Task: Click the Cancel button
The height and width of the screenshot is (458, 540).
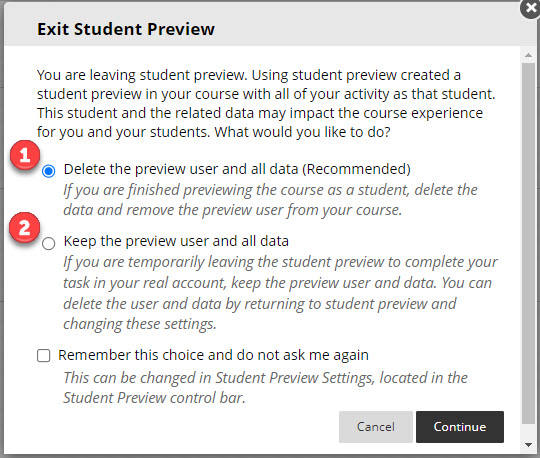Action: click(x=376, y=427)
